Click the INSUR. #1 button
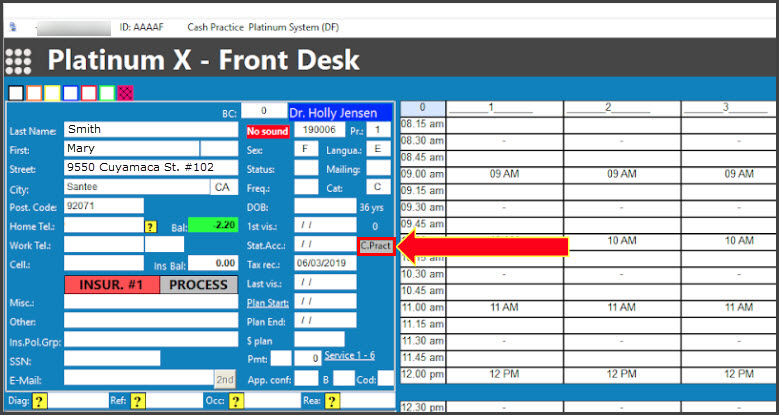 [112, 285]
